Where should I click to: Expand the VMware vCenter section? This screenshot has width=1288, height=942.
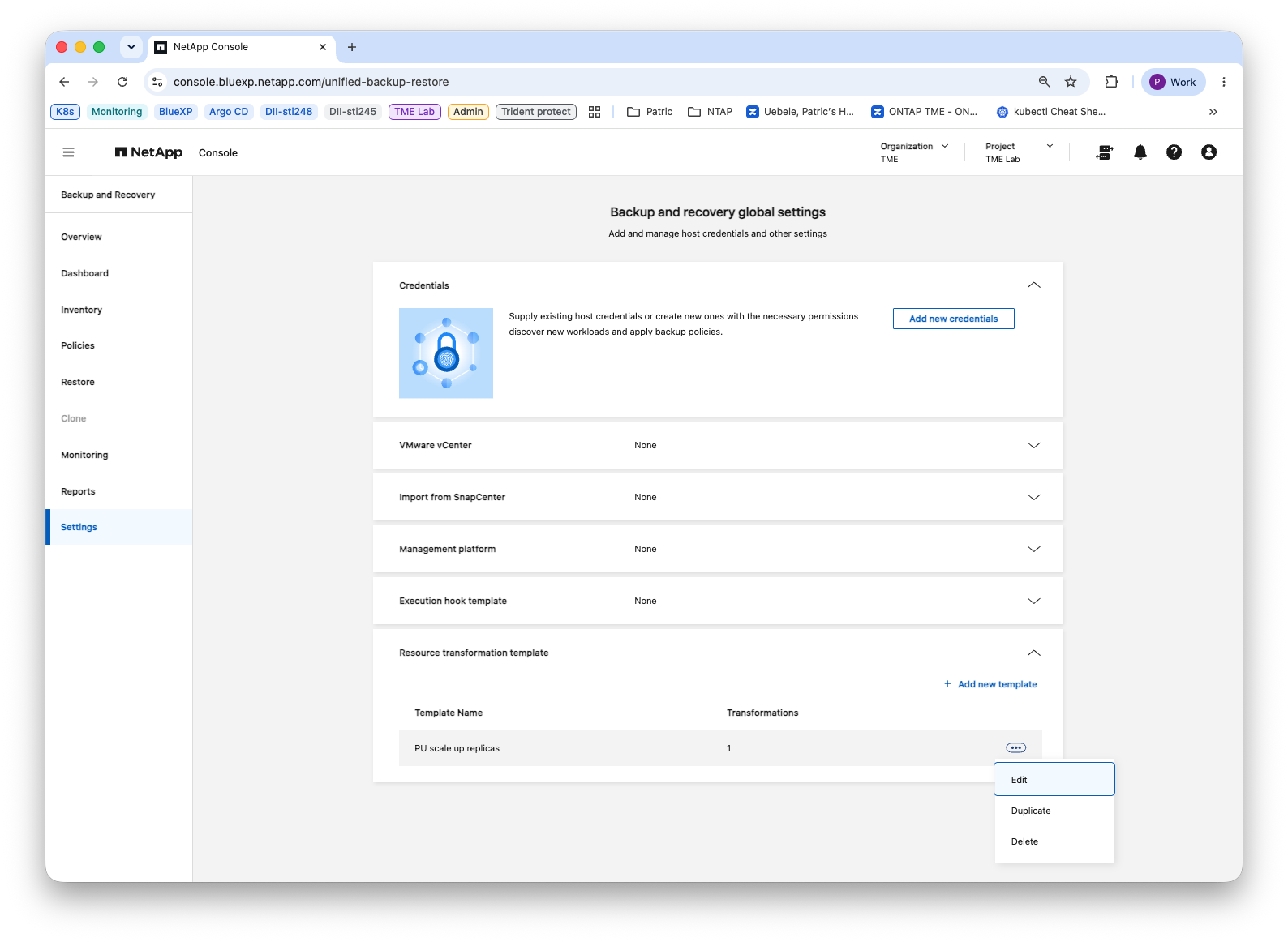click(x=1034, y=446)
